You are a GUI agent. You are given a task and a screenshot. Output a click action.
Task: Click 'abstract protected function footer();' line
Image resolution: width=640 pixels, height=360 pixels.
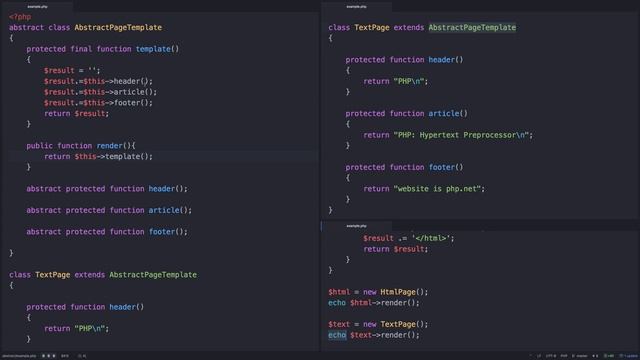(x=107, y=232)
